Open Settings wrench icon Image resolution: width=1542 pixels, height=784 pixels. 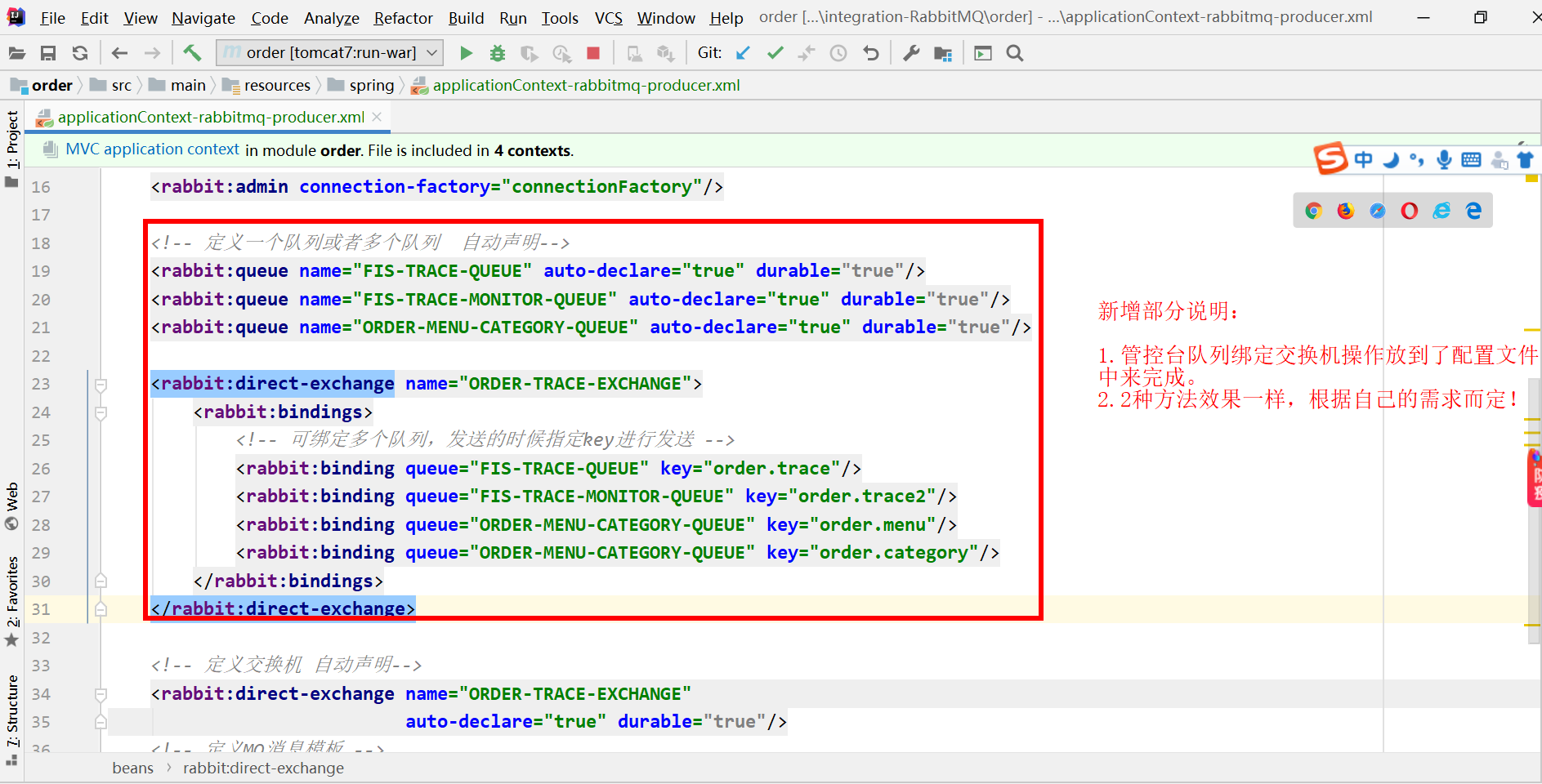pyautogui.click(x=911, y=53)
